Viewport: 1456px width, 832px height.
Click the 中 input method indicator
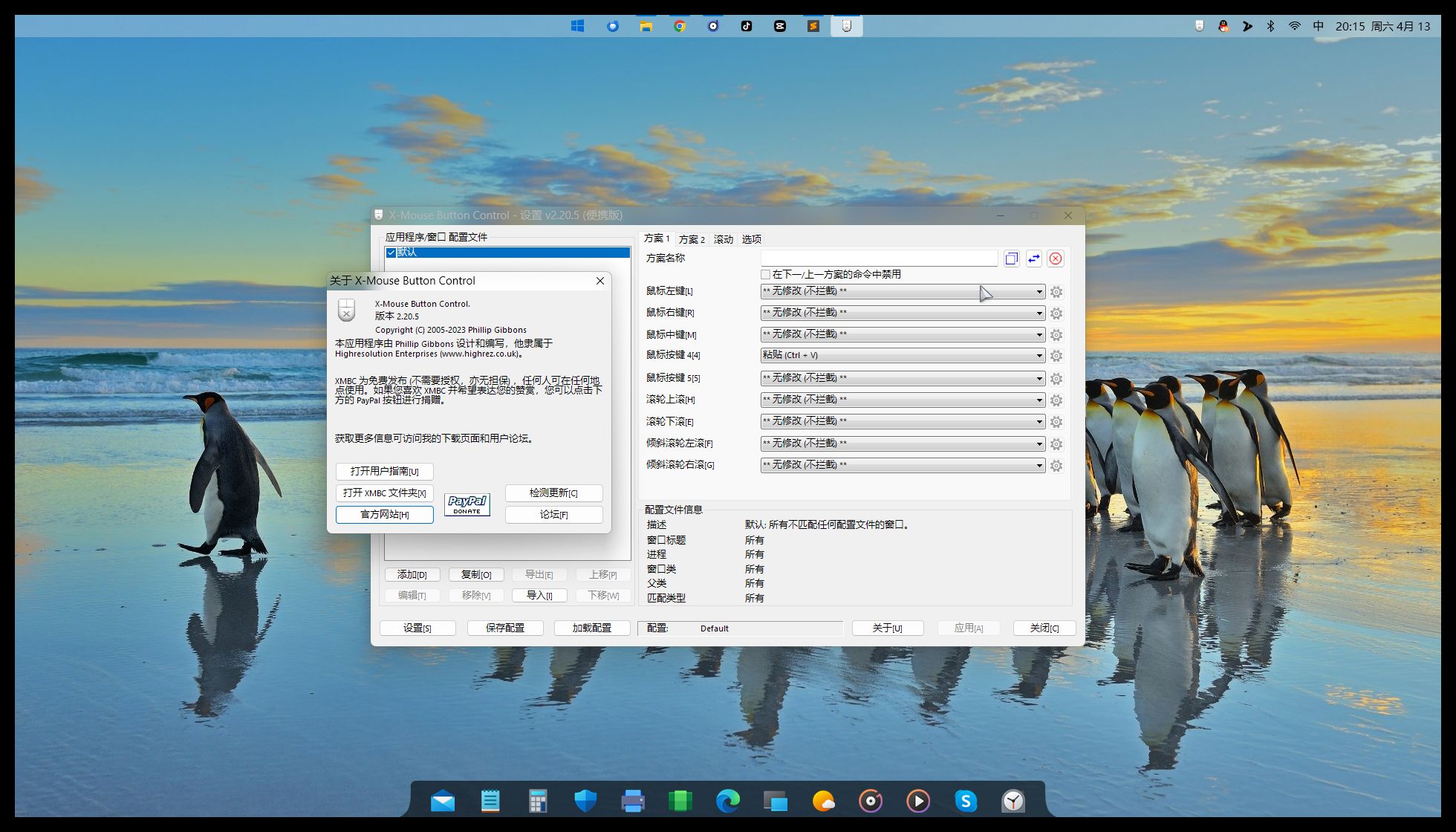click(1319, 26)
